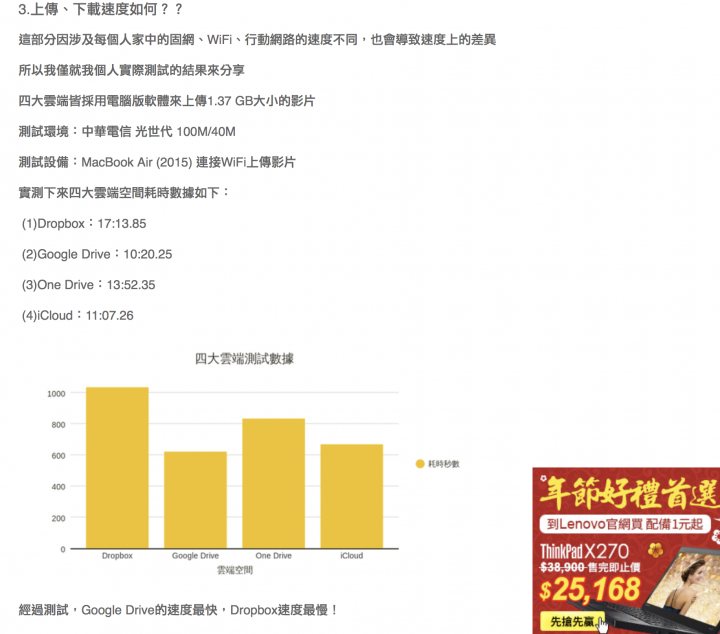Click the 雲端空間 axis title
720x634 pixels.
coord(235,570)
